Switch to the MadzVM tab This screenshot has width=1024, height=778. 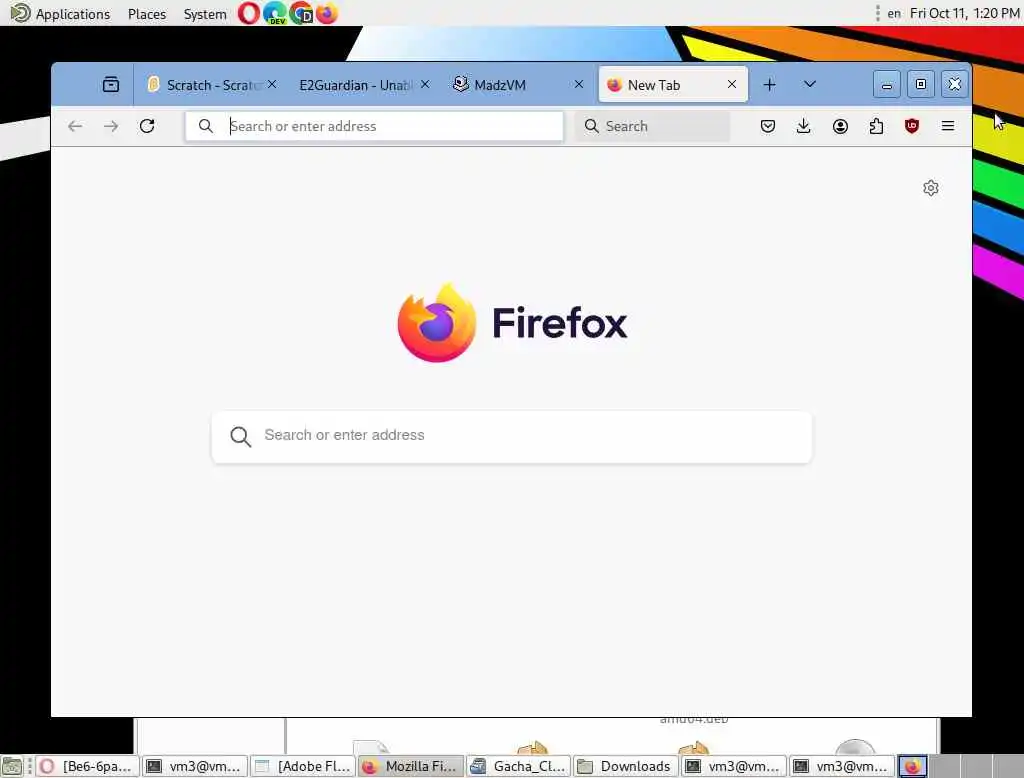516,85
